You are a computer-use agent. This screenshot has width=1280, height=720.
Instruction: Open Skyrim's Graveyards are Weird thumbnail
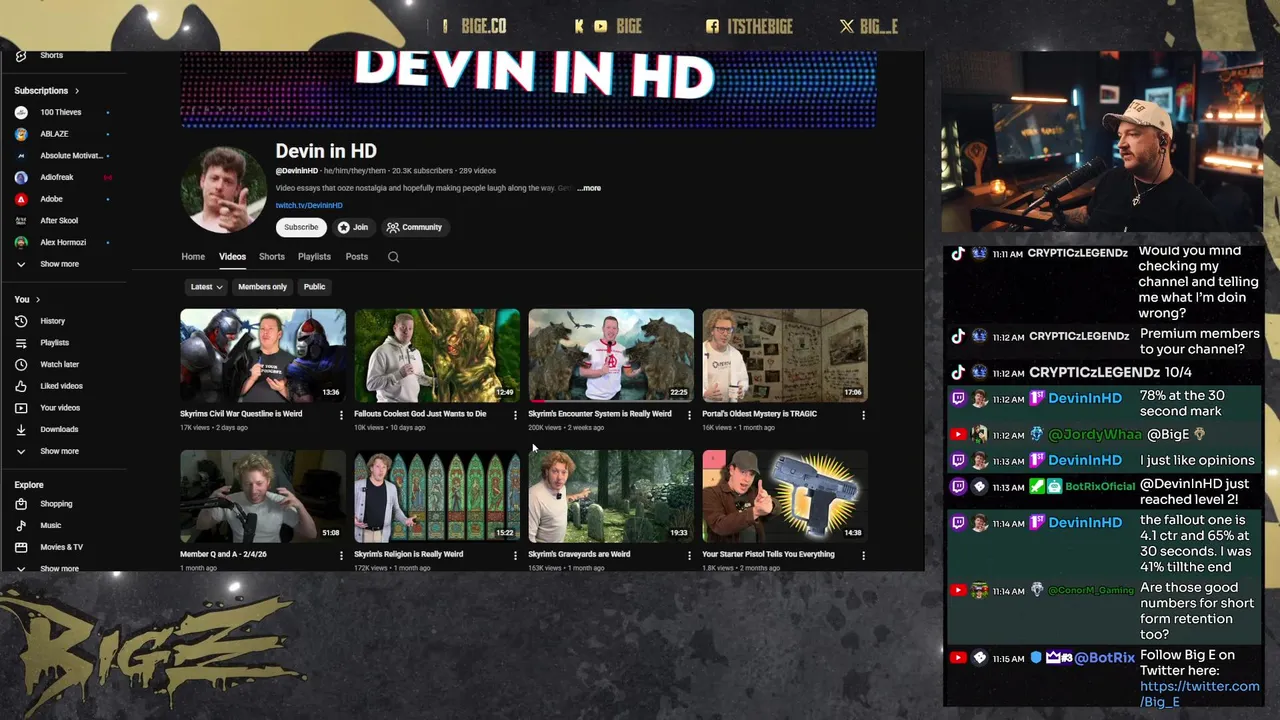pos(611,496)
